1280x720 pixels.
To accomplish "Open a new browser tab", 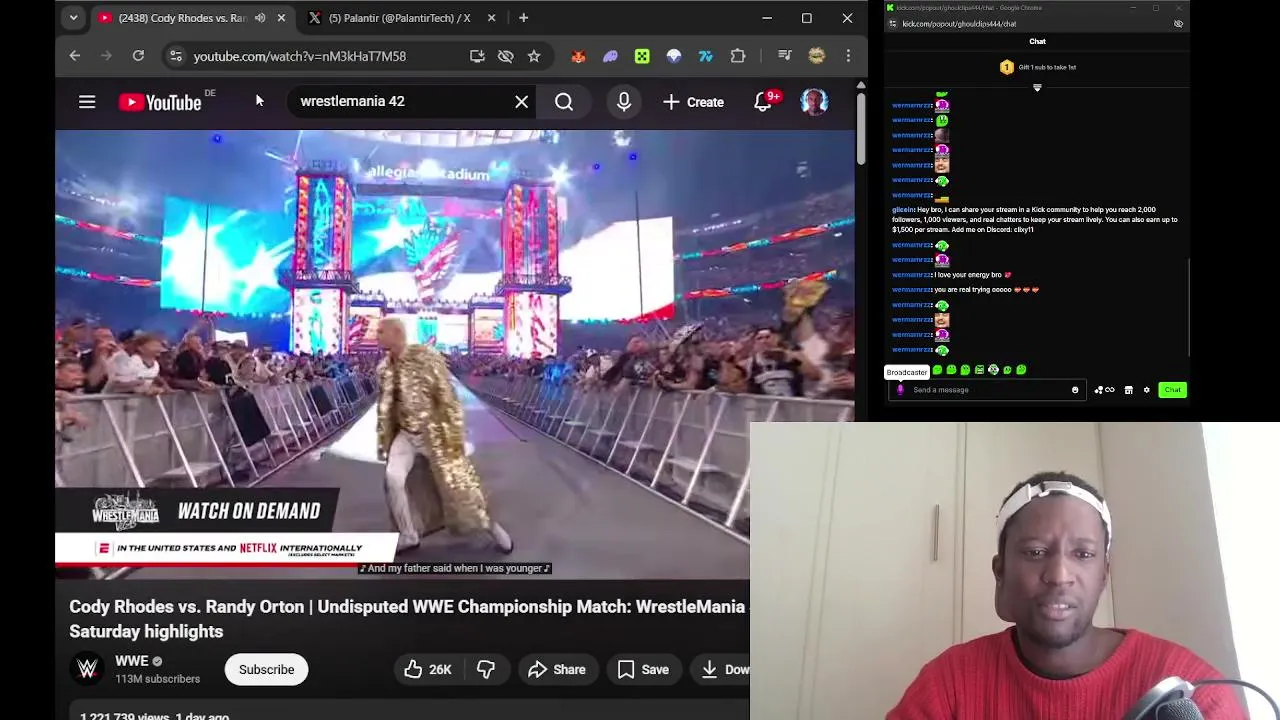I will pos(523,18).
